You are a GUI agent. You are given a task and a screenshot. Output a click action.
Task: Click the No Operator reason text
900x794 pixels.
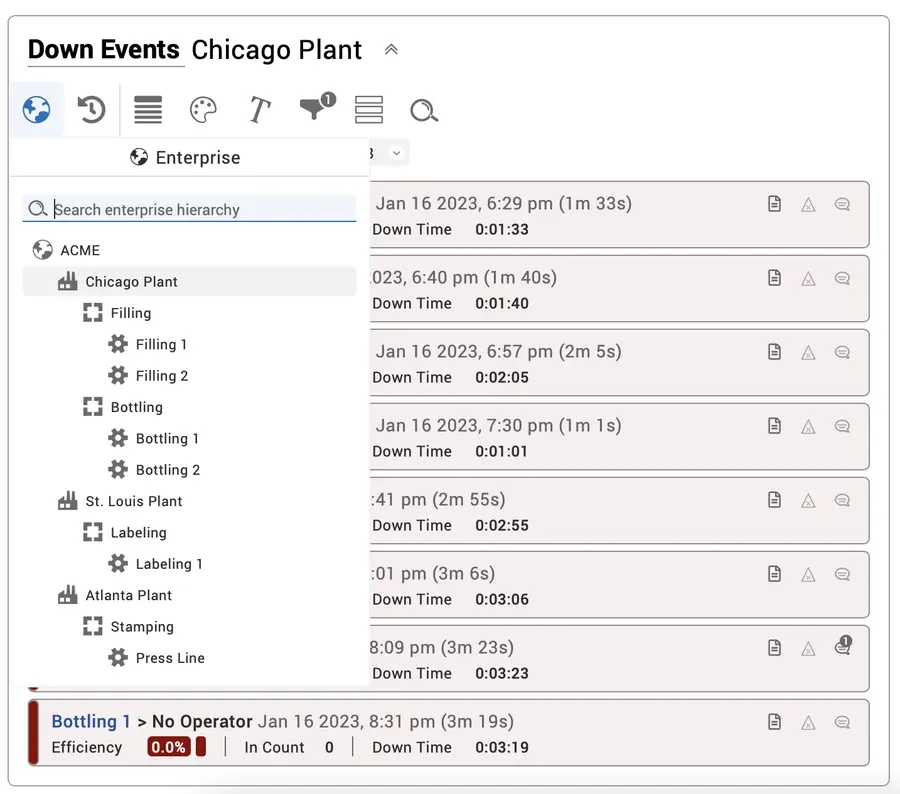point(202,722)
